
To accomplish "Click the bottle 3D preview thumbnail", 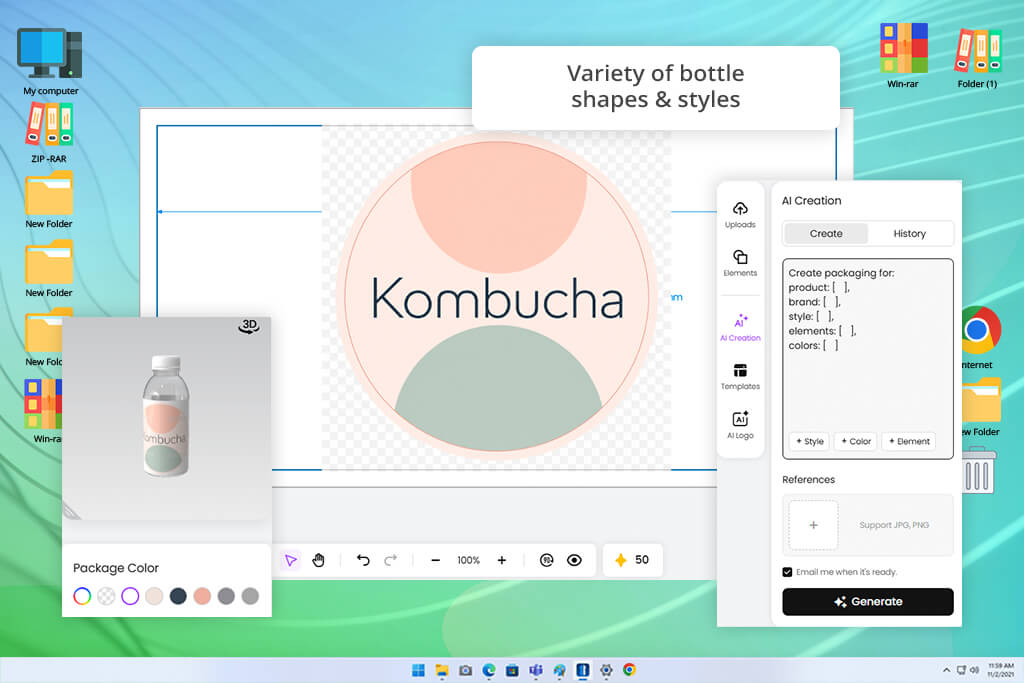I will (x=167, y=418).
